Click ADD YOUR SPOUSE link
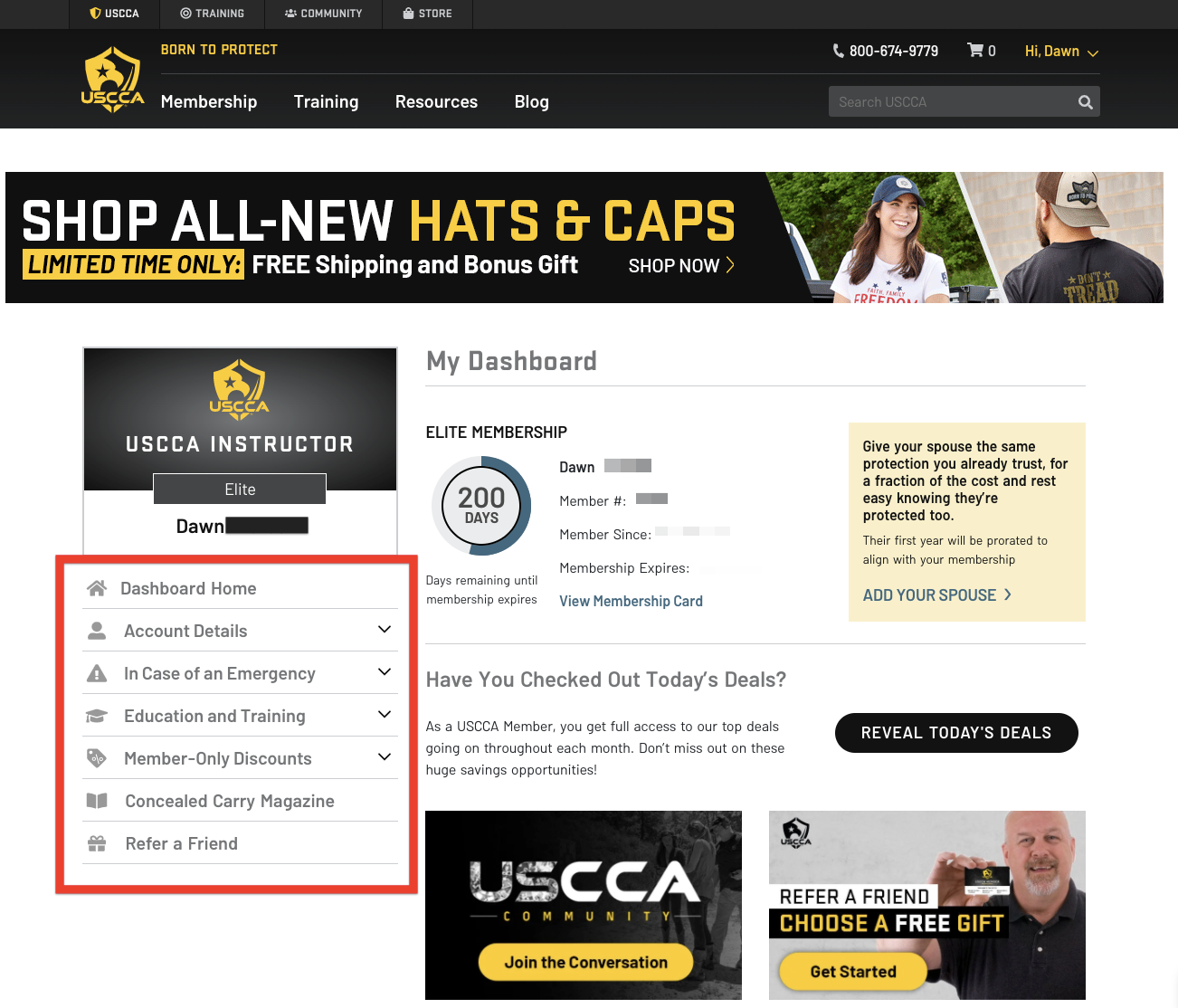Image resolution: width=1178 pixels, height=1008 pixels. pyautogui.click(x=937, y=594)
